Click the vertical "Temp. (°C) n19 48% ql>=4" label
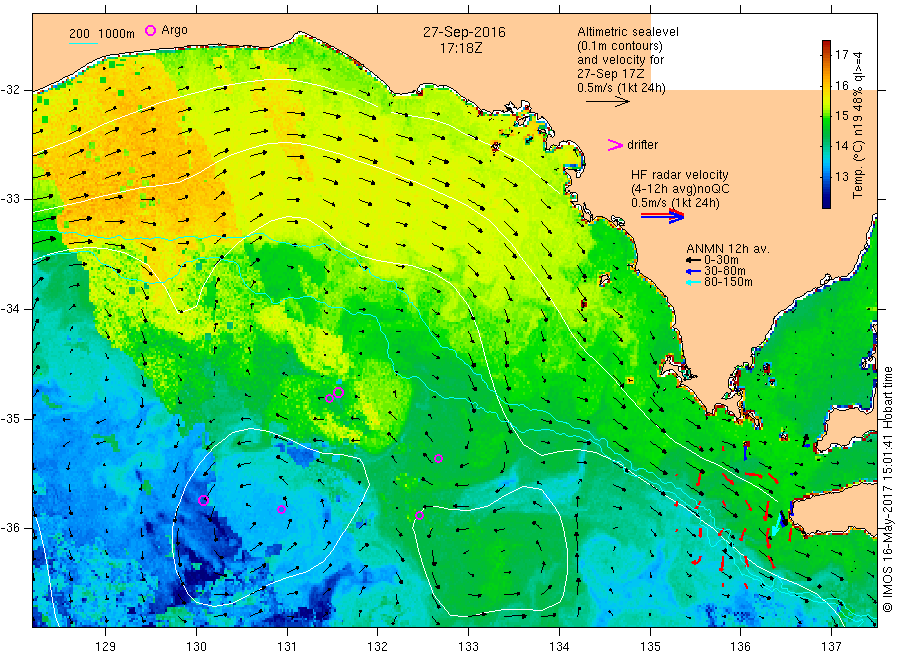 click(858, 125)
